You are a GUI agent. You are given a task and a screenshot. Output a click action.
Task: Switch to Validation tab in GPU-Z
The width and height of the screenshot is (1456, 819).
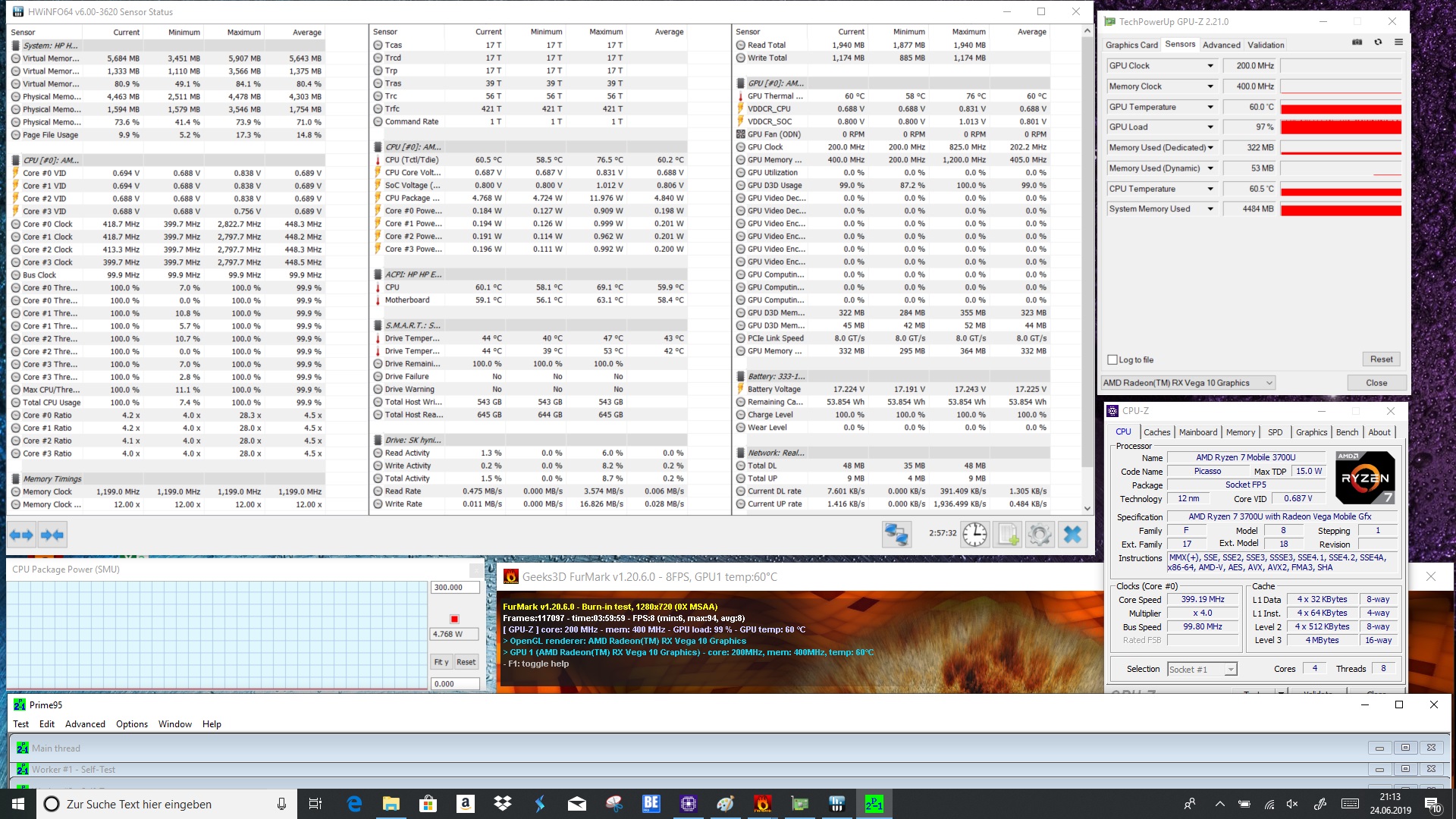(1266, 45)
